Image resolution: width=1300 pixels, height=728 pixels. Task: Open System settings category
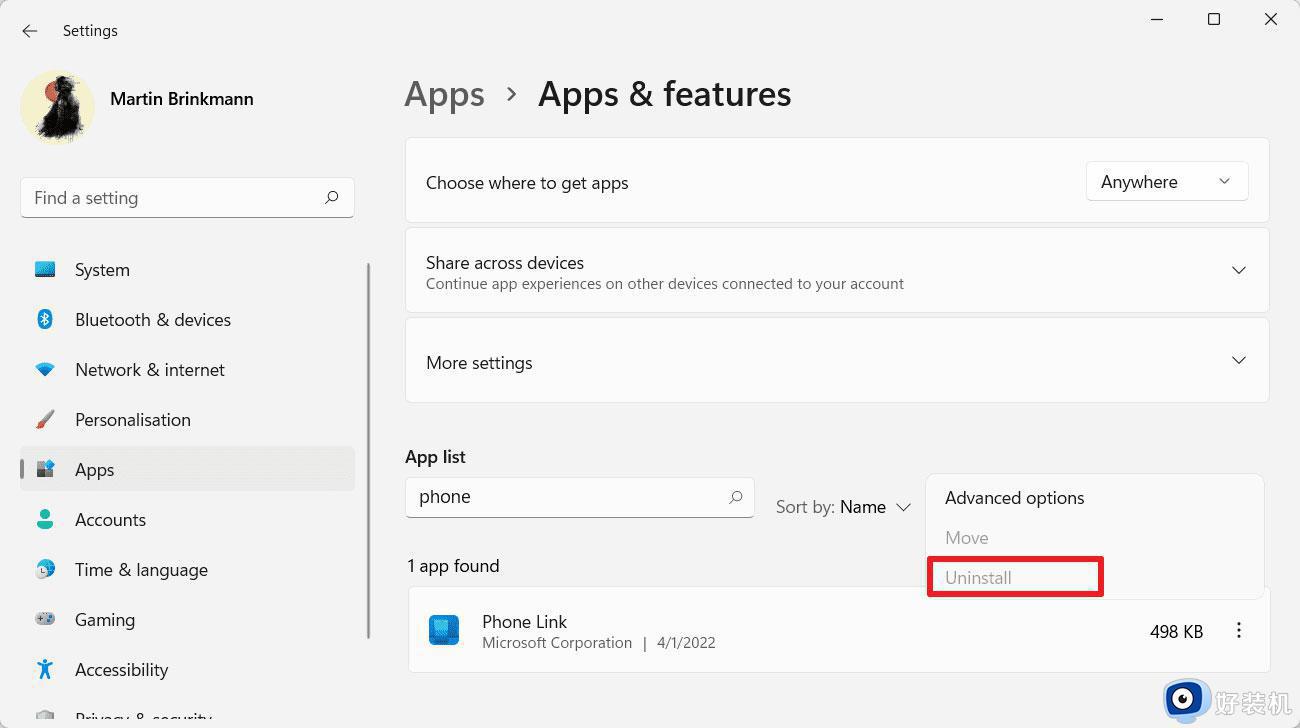[187, 270]
